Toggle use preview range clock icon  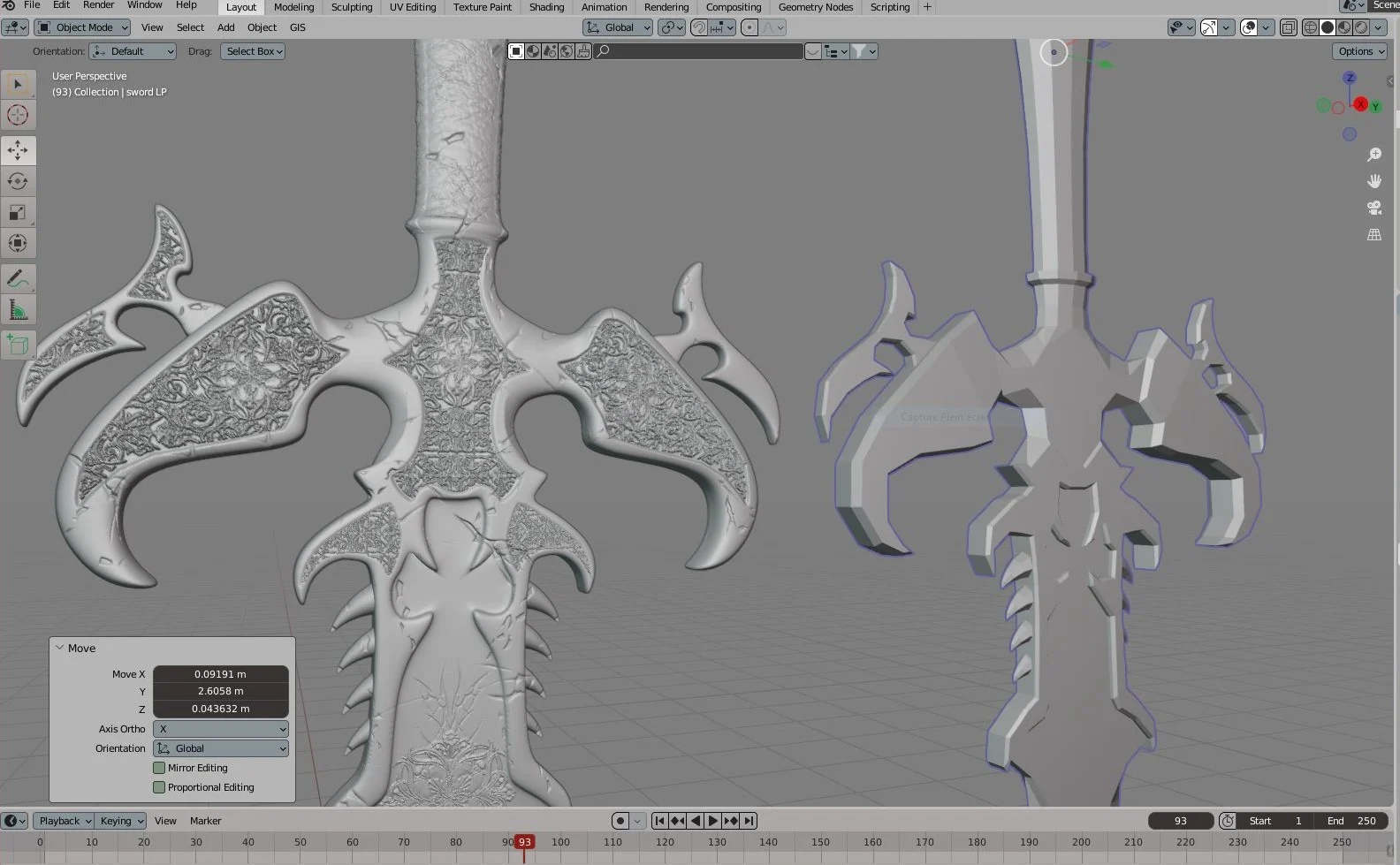click(x=1227, y=821)
